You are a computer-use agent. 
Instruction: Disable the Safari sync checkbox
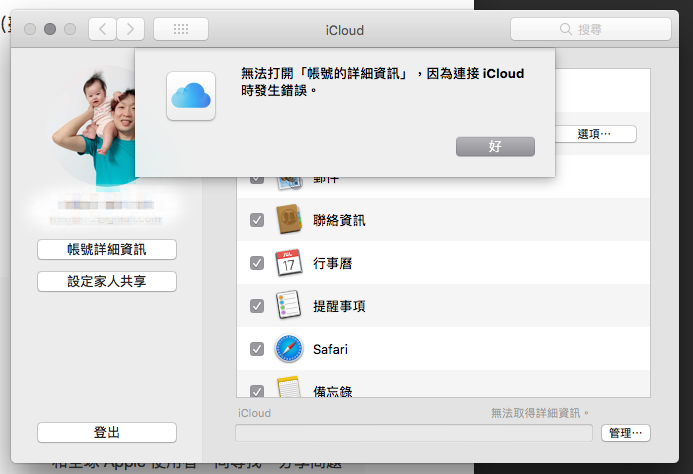point(257,349)
